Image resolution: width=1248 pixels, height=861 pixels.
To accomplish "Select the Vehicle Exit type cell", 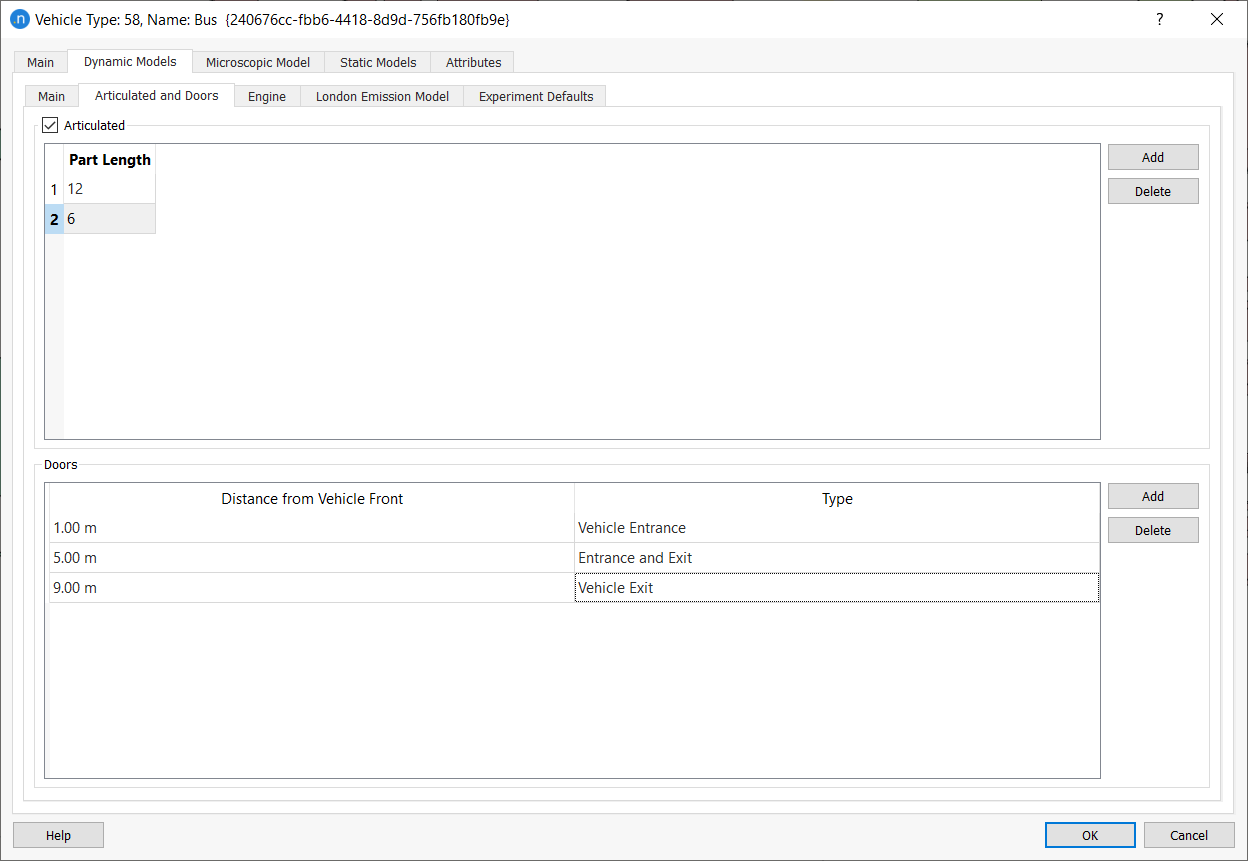I will (x=836, y=588).
